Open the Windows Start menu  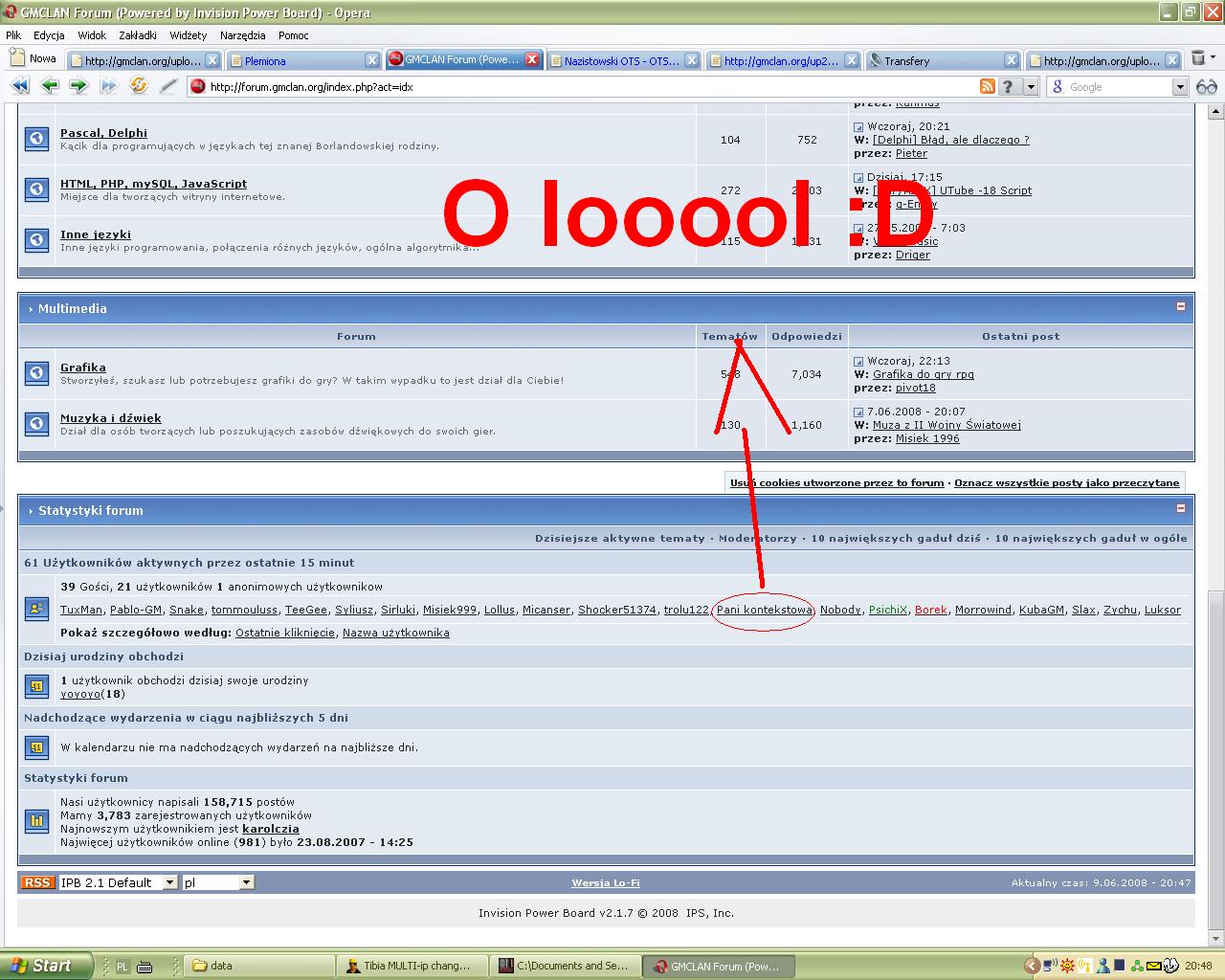pyautogui.click(x=46, y=966)
